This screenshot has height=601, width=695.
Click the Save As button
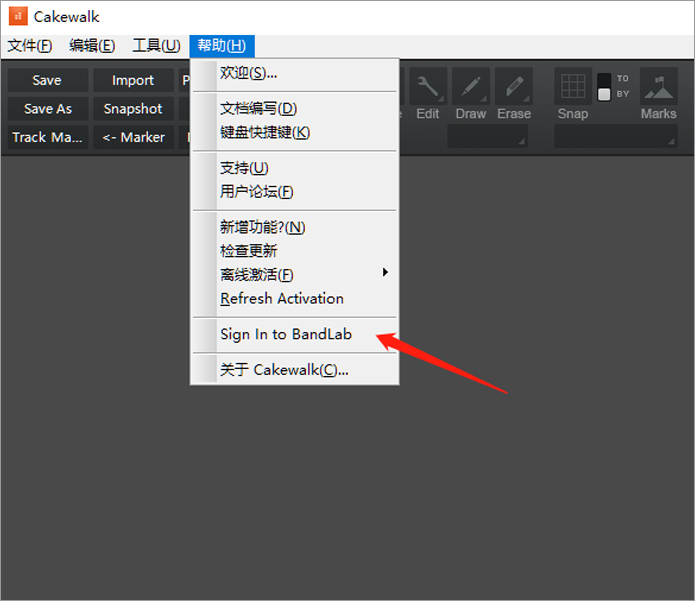[47, 109]
